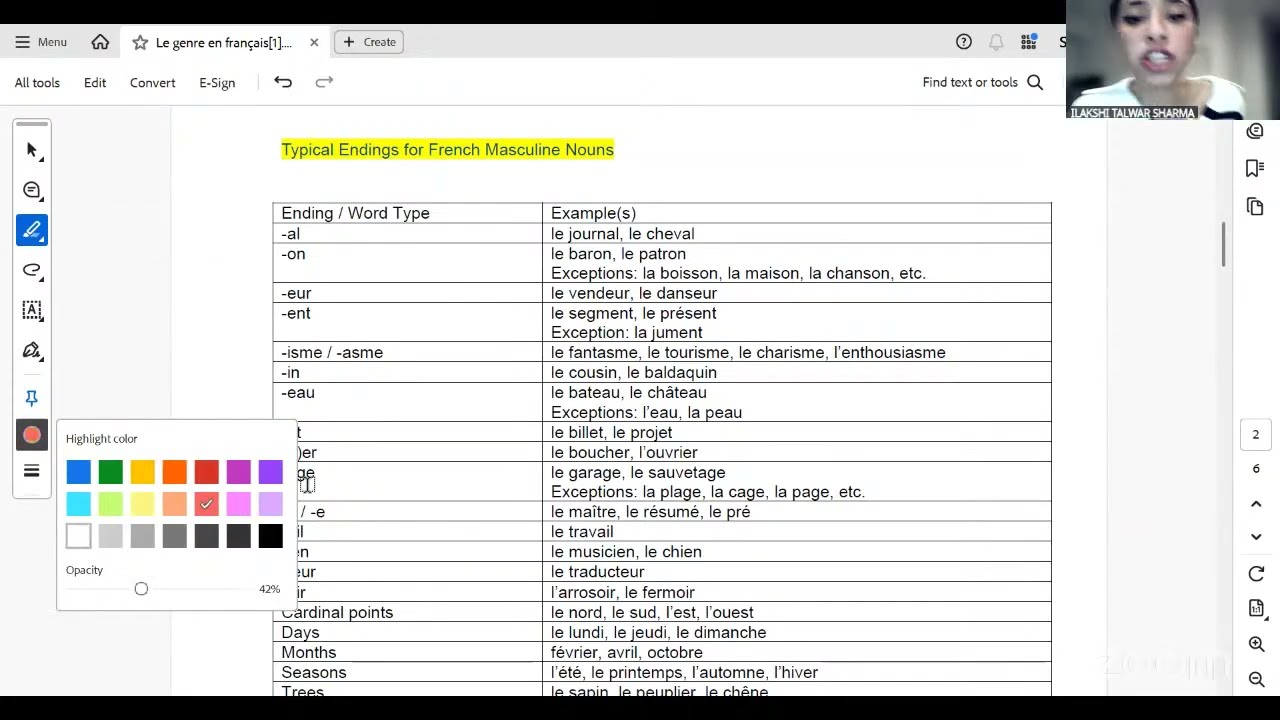The image size is (1280, 720).
Task: Pick the purple highlight swatch
Action: (x=271, y=472)
